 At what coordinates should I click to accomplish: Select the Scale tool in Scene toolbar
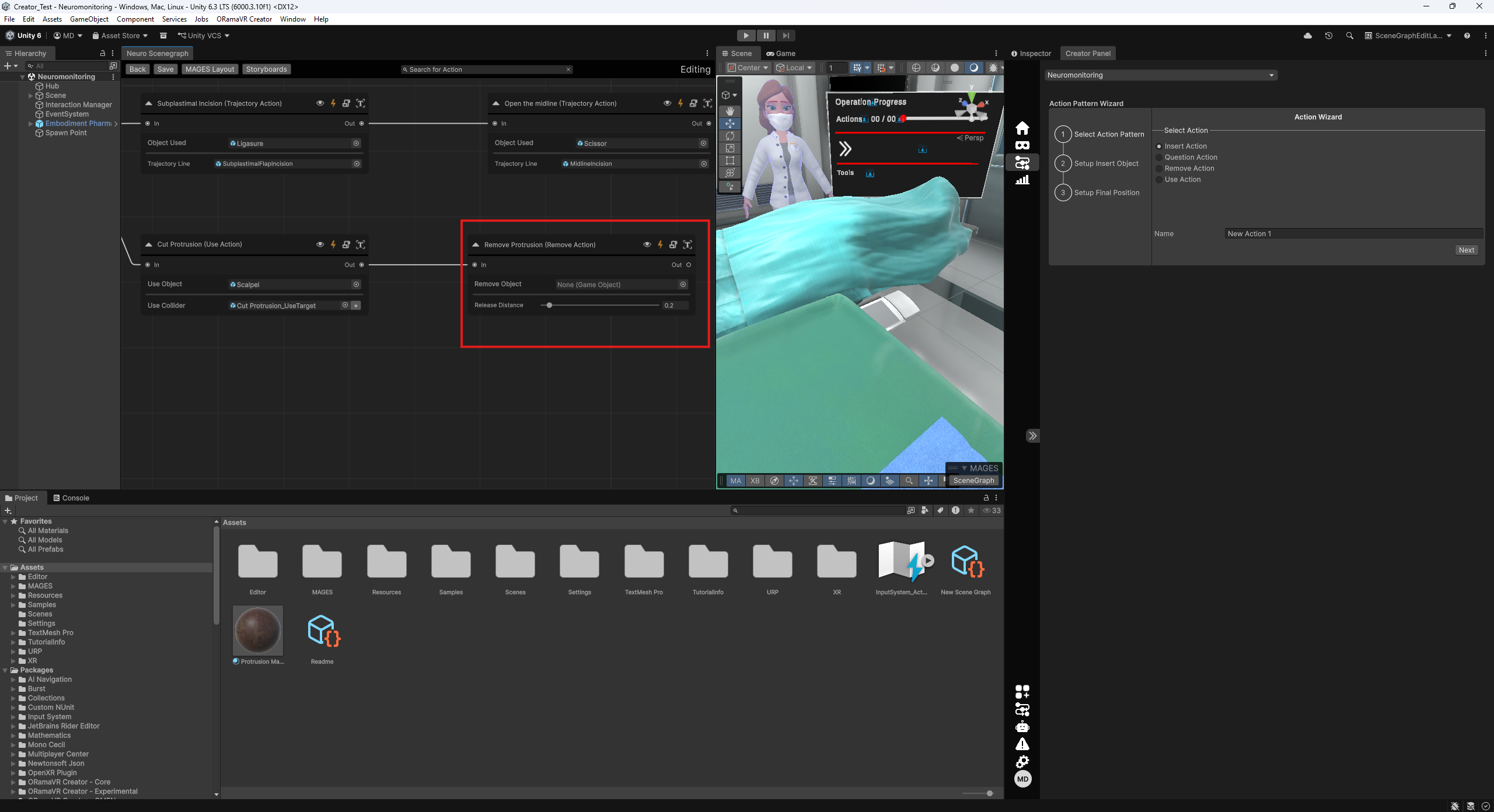point(729,148)
